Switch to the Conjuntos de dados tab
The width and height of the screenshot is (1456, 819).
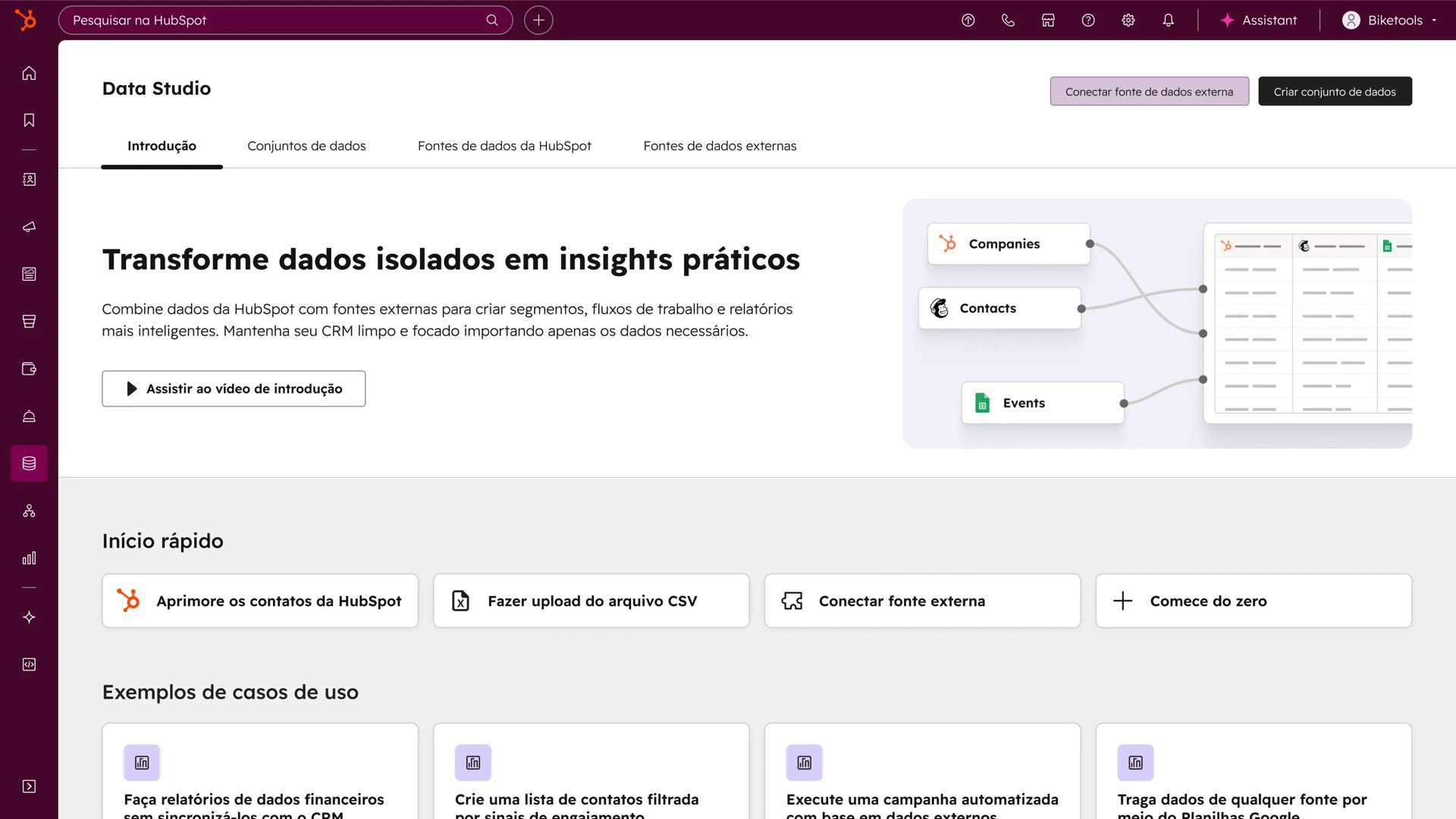click(x=306, y=146)
